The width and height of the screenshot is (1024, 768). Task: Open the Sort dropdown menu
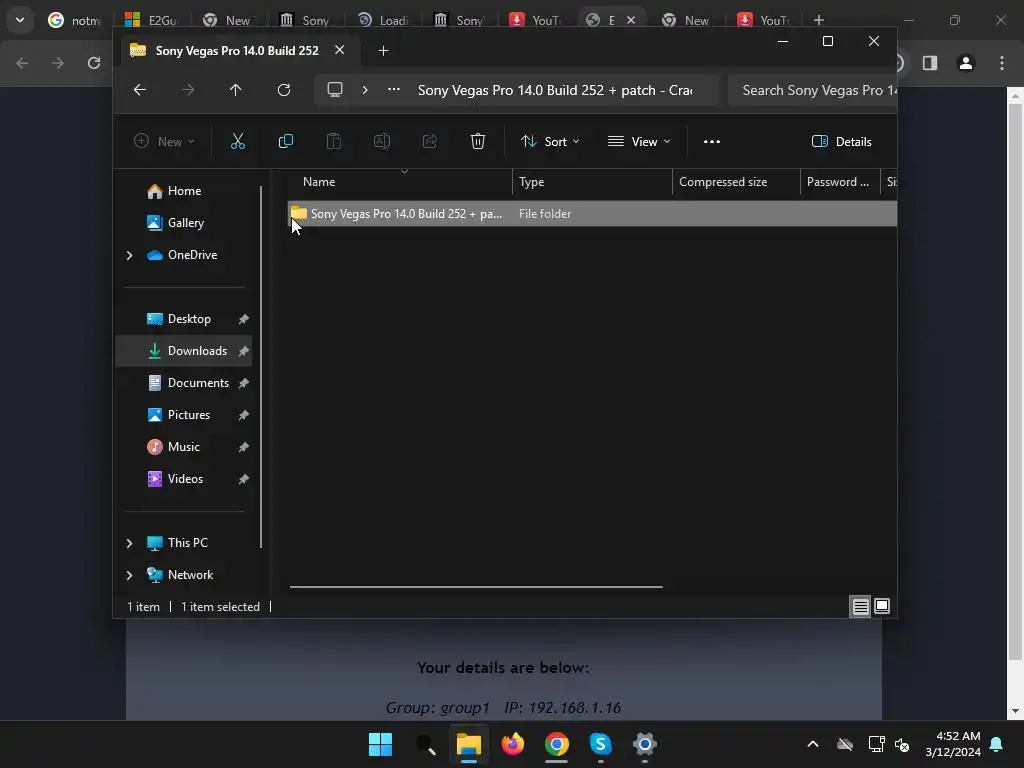coord(550,141)
